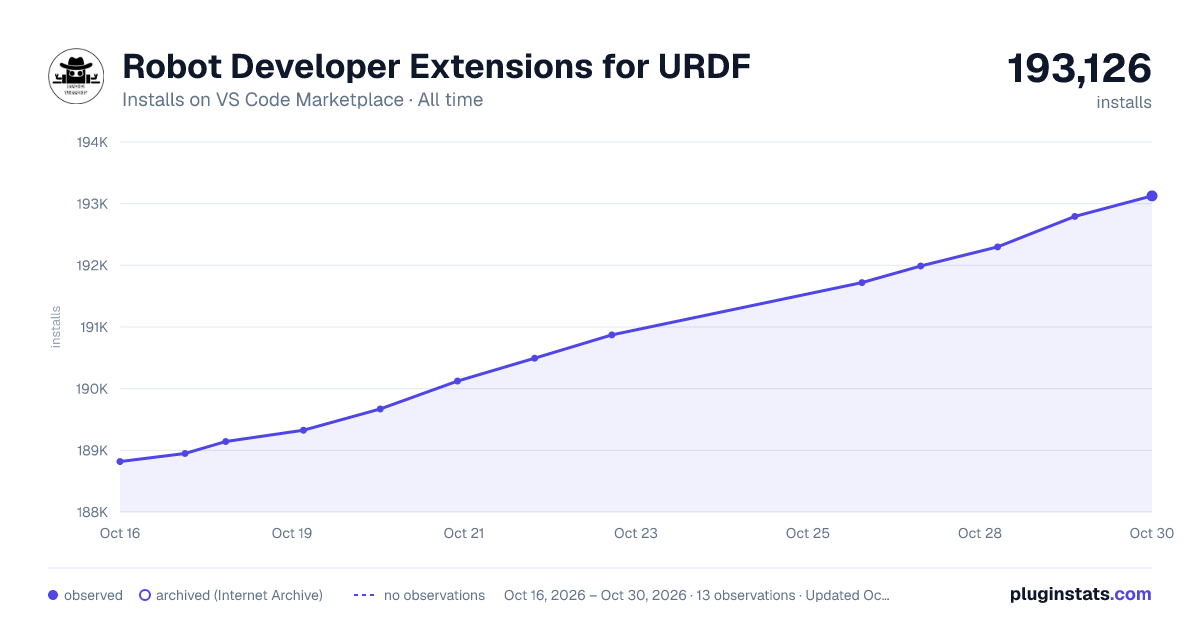Screen dimensions: 1200x630
Task: Click the extension logo with hat icon
Action: pos(77,75)
